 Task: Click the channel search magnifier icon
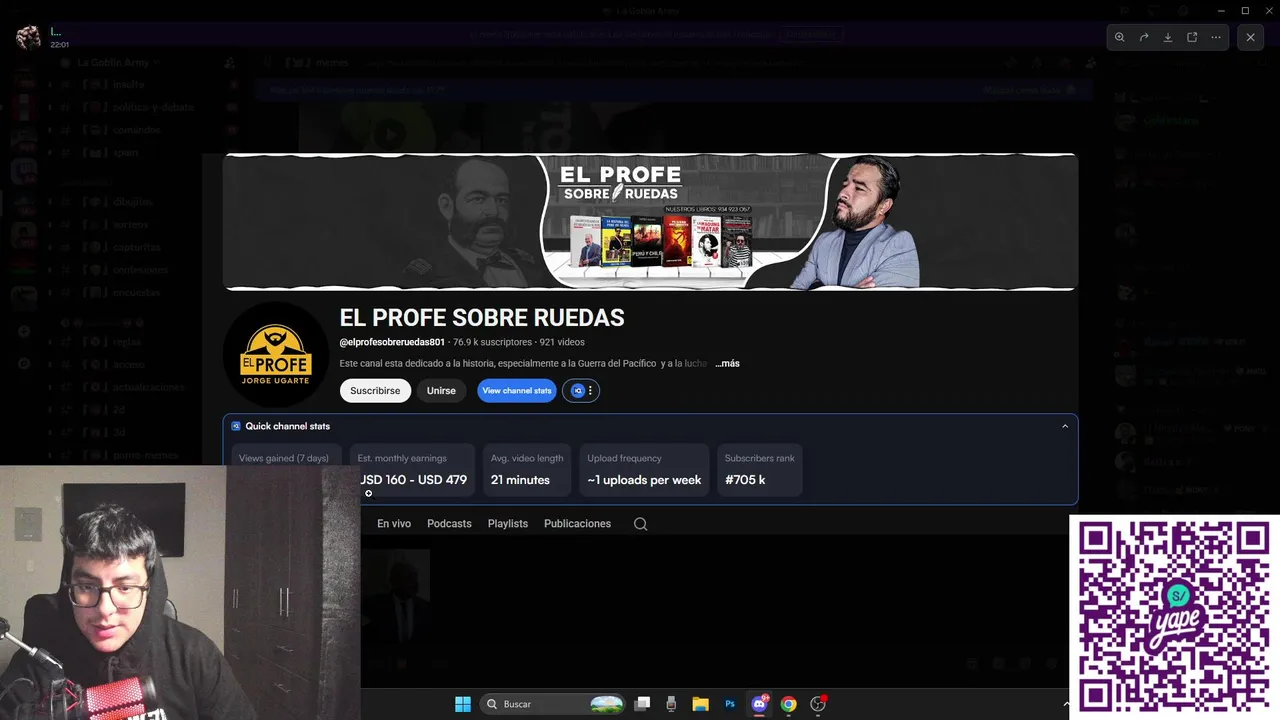[x=641, y=524]
